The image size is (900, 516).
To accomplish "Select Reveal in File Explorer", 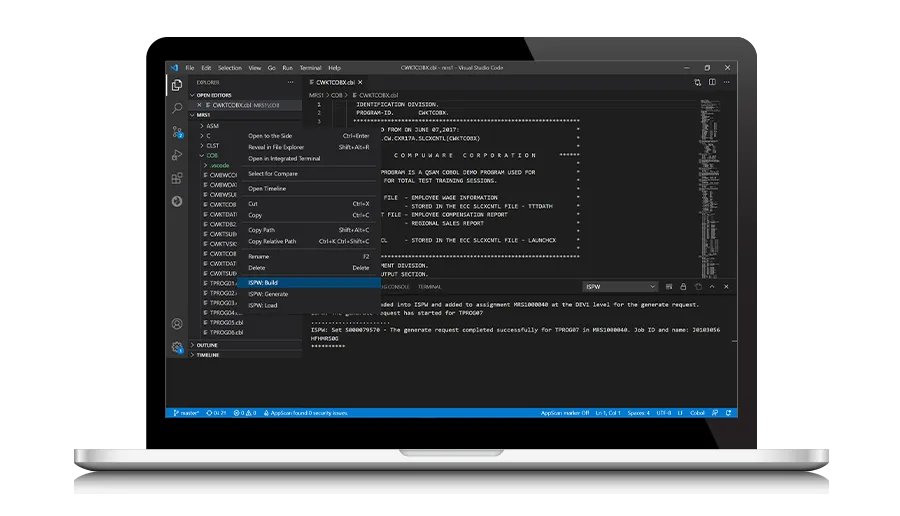I will [x=309, y=147].
